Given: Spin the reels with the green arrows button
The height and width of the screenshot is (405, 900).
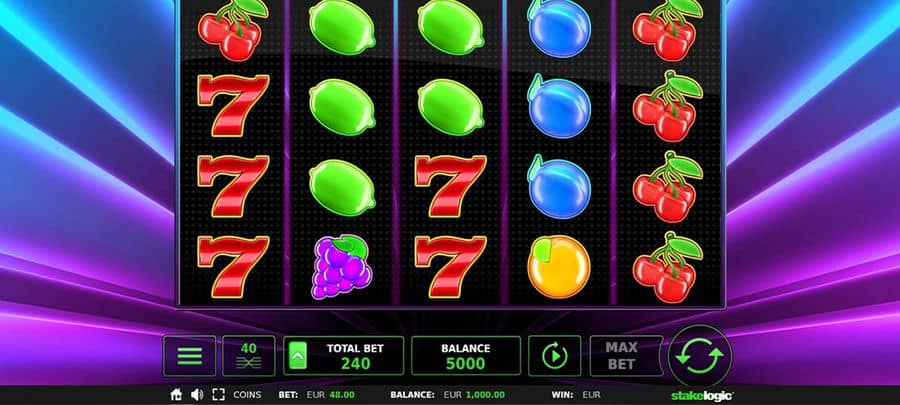Looking at the screenshot, I should point(700,356).
